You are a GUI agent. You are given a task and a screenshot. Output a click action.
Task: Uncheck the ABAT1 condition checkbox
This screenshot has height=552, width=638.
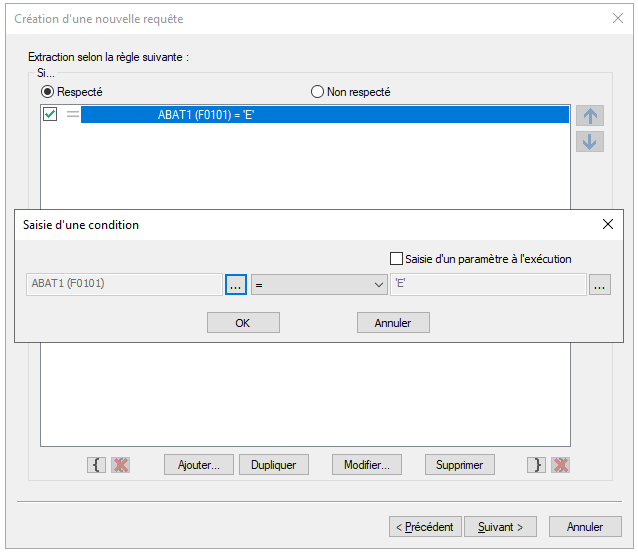click(x=50, y=114)
